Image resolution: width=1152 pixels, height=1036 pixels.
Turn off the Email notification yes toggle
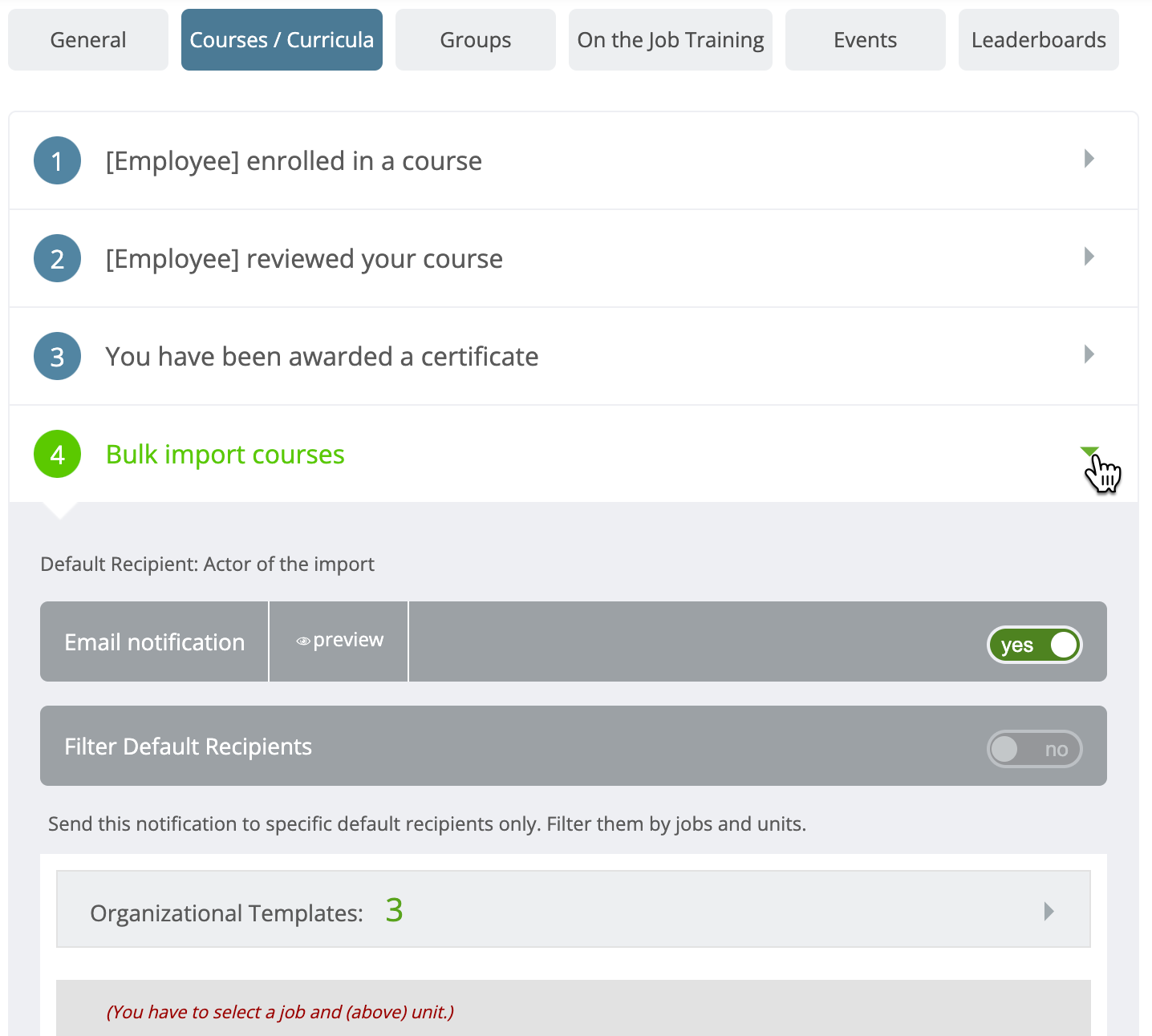[1034, 645]
